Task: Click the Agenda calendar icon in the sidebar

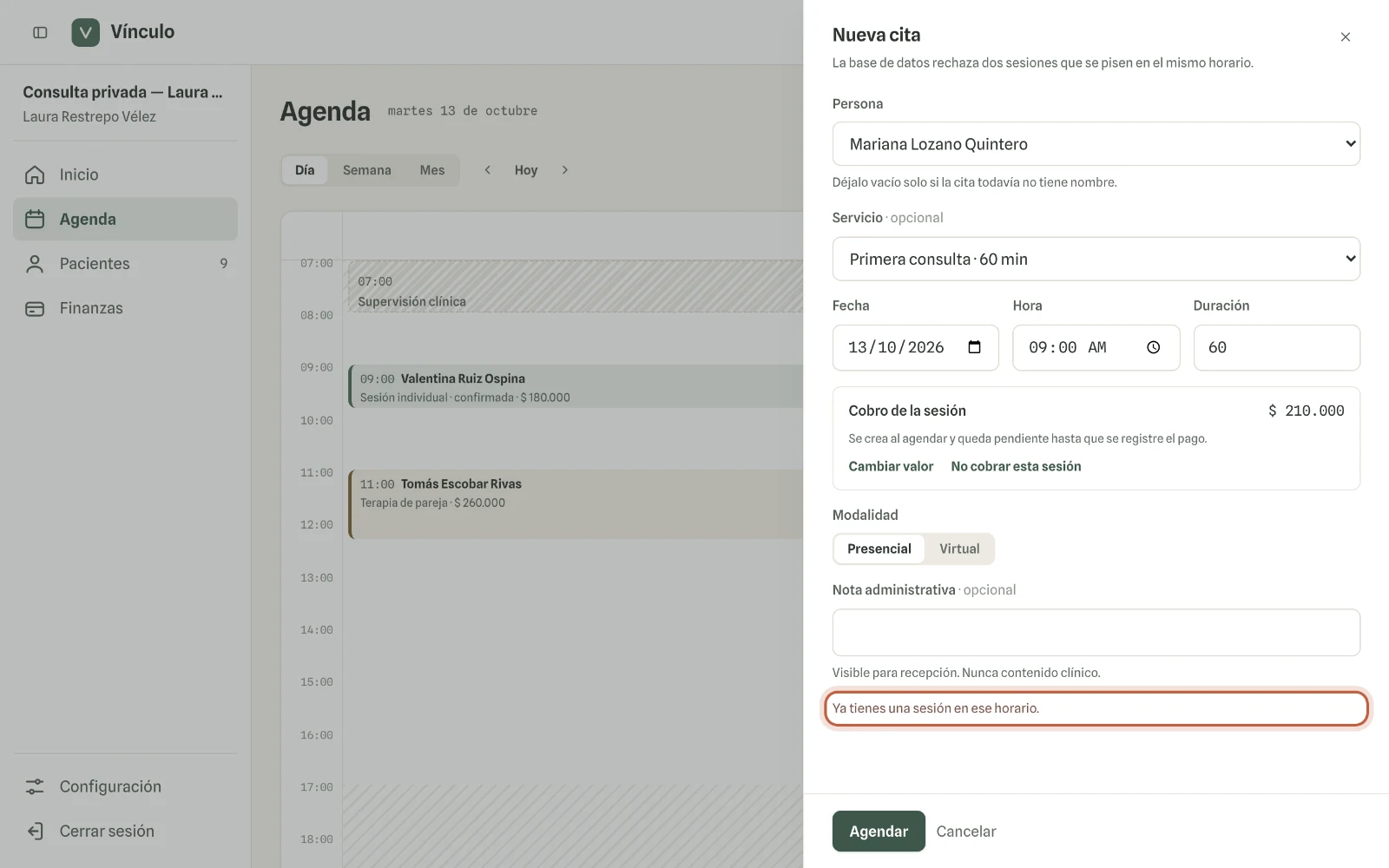Action: tap(35, 219)
